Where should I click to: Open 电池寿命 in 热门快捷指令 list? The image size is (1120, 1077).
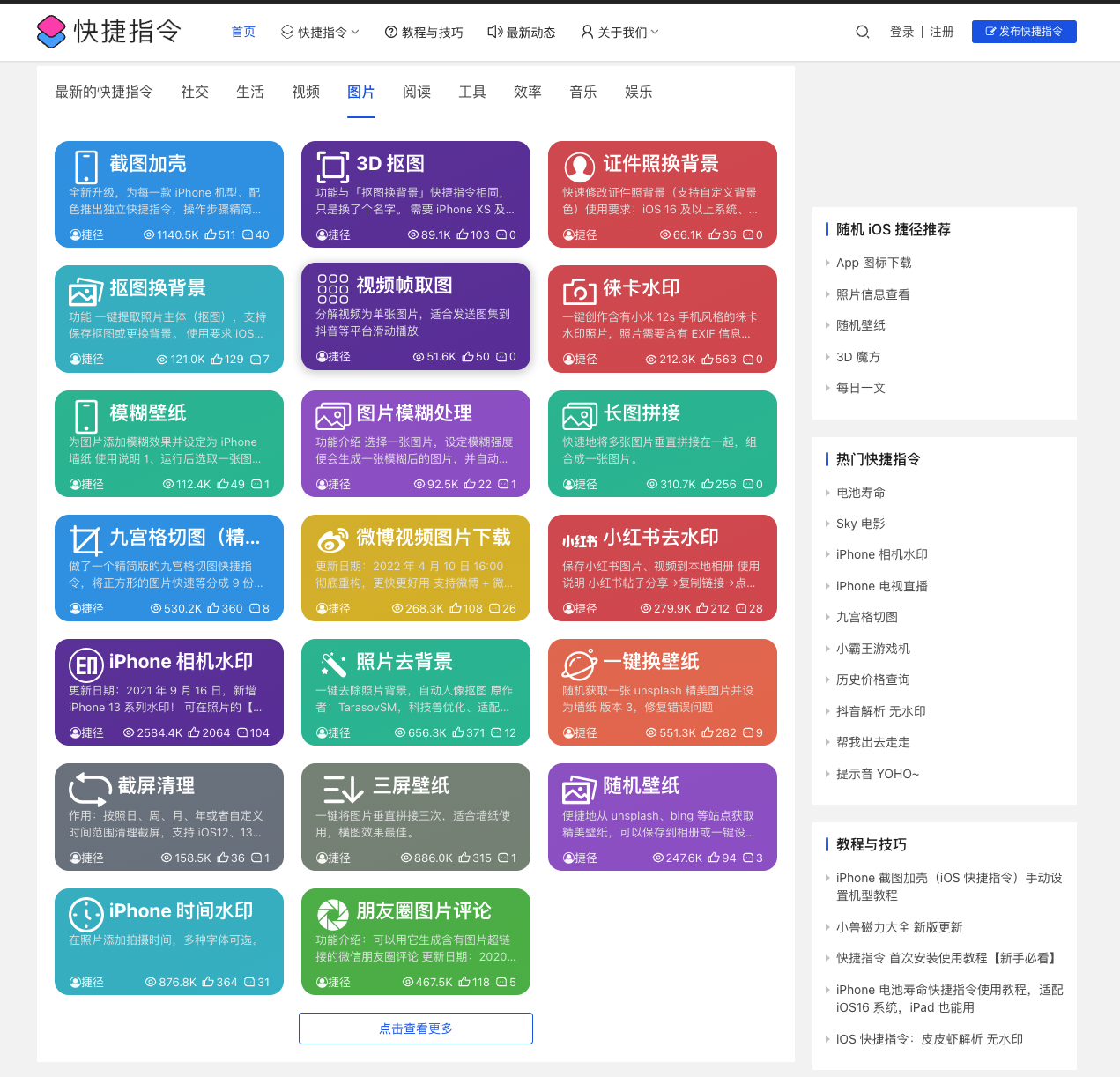click(x=860, y=493)
